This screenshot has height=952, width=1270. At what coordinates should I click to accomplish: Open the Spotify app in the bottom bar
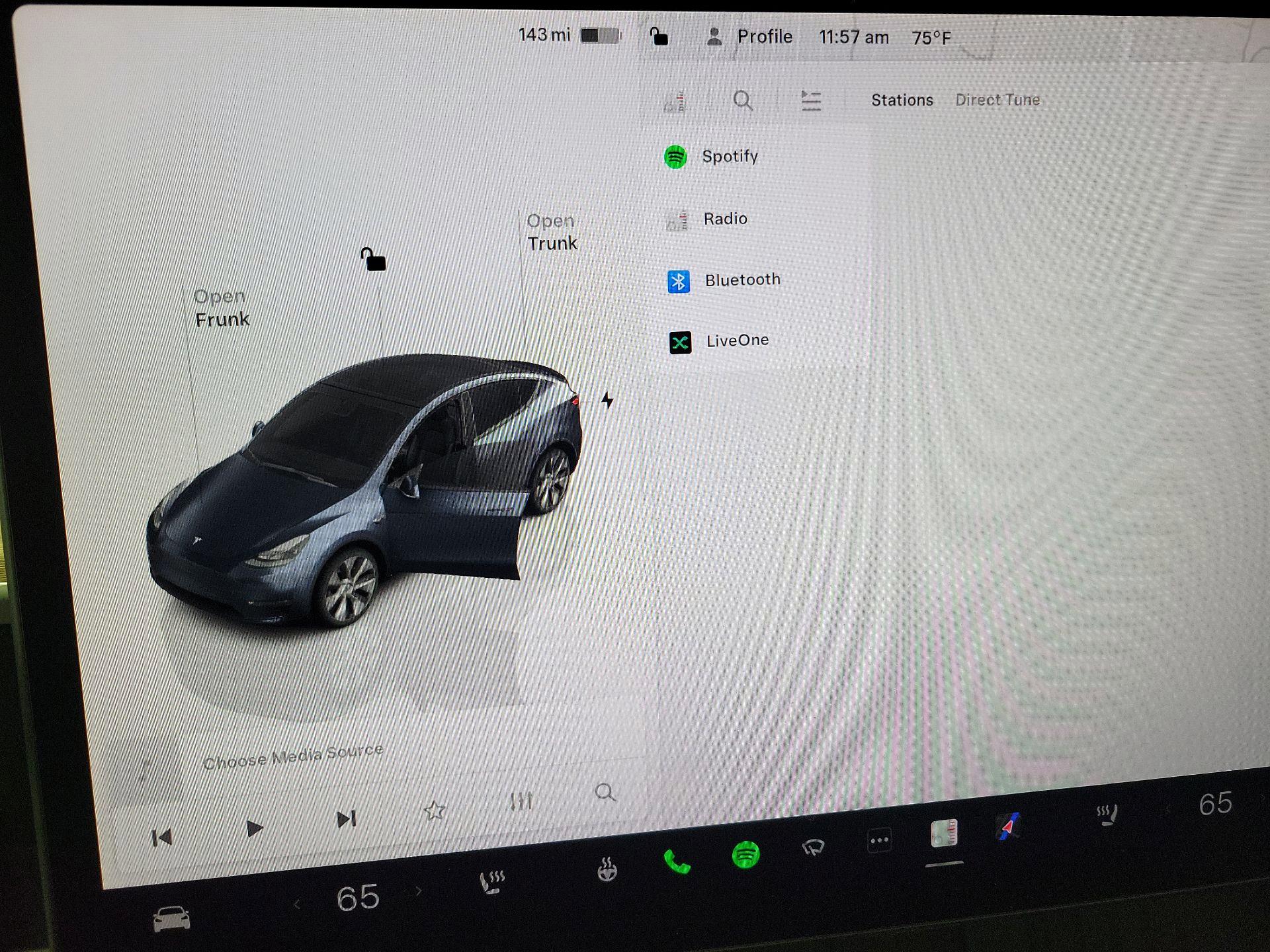[745, 854]
